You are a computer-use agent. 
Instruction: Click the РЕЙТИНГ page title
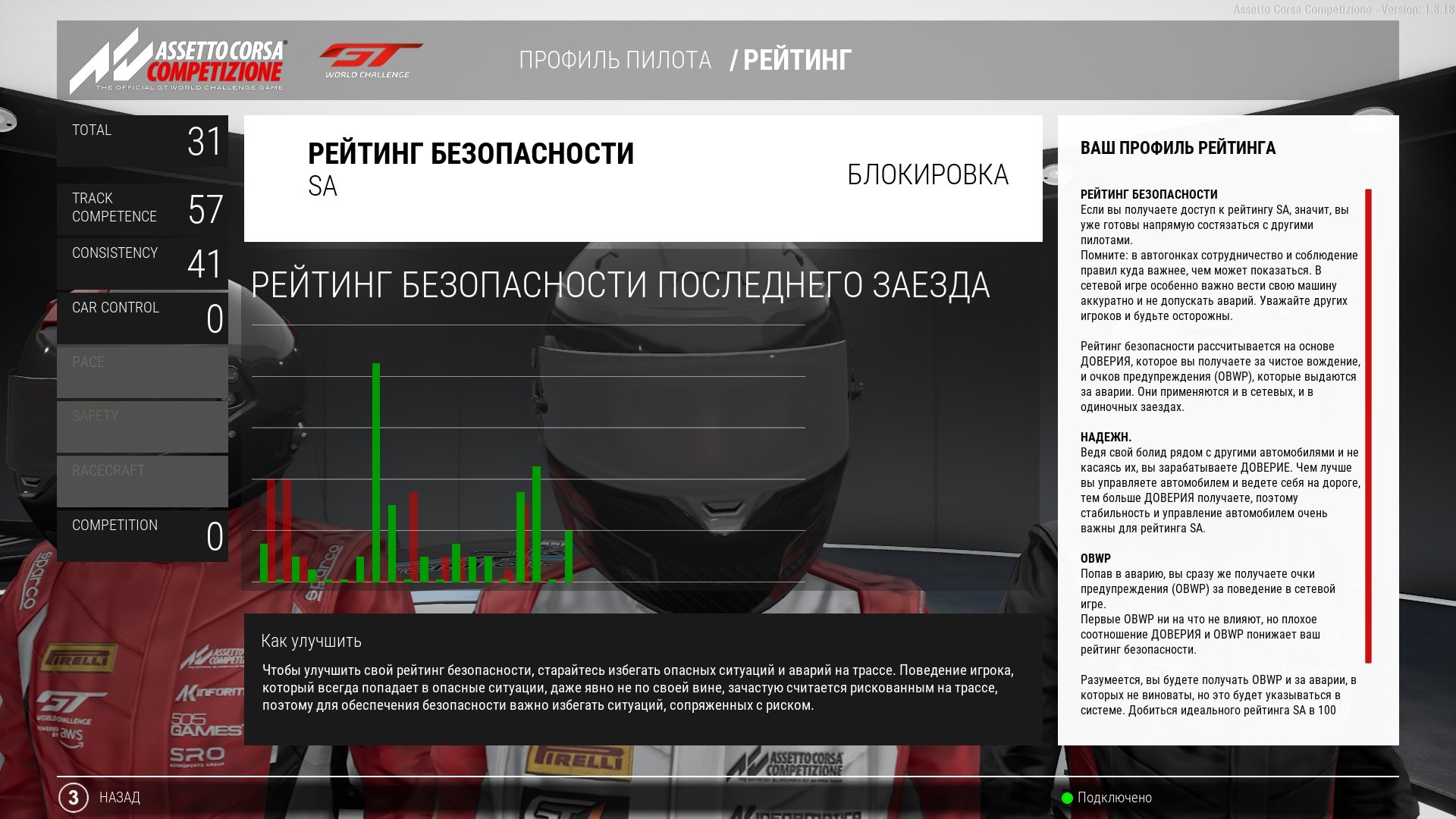[x=797, y=60]
